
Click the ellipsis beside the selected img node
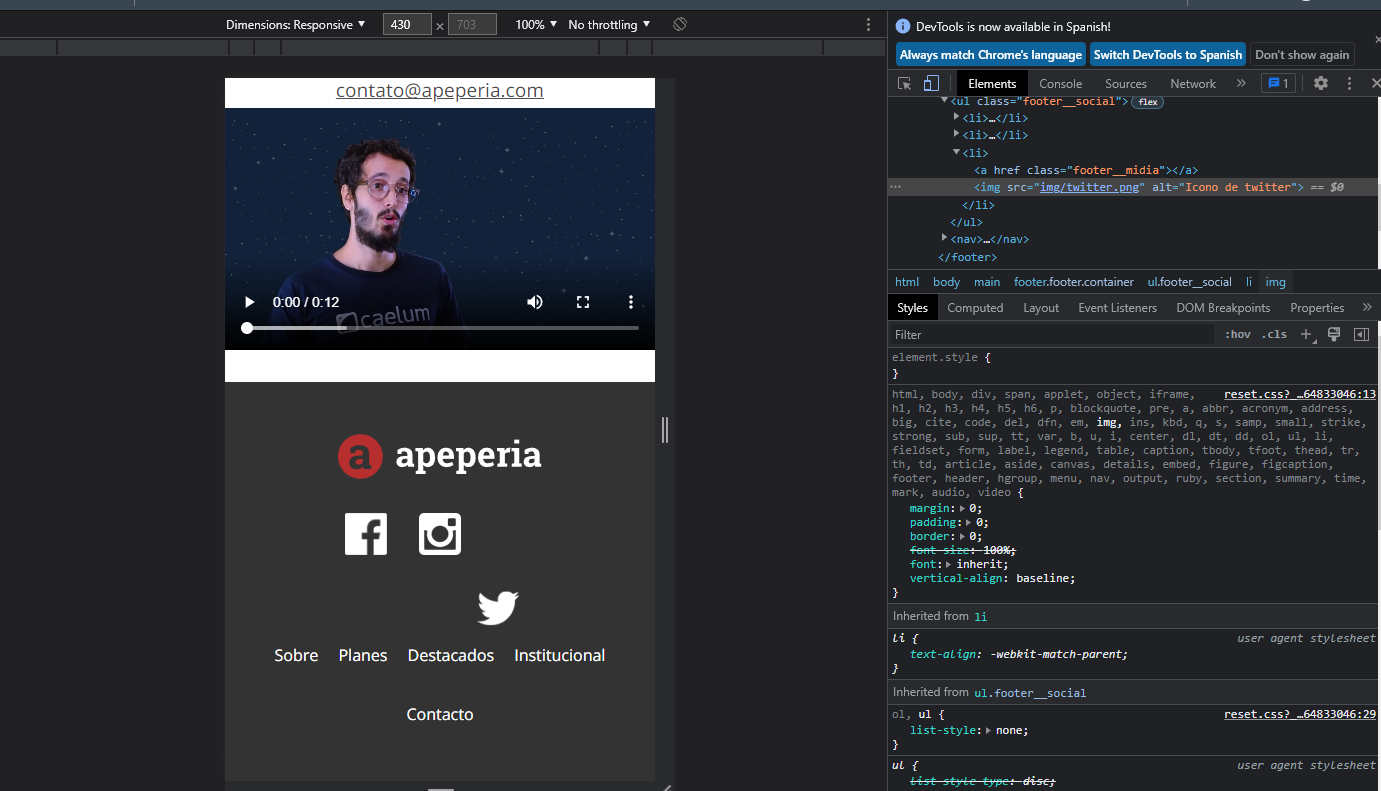pos(896,187)
